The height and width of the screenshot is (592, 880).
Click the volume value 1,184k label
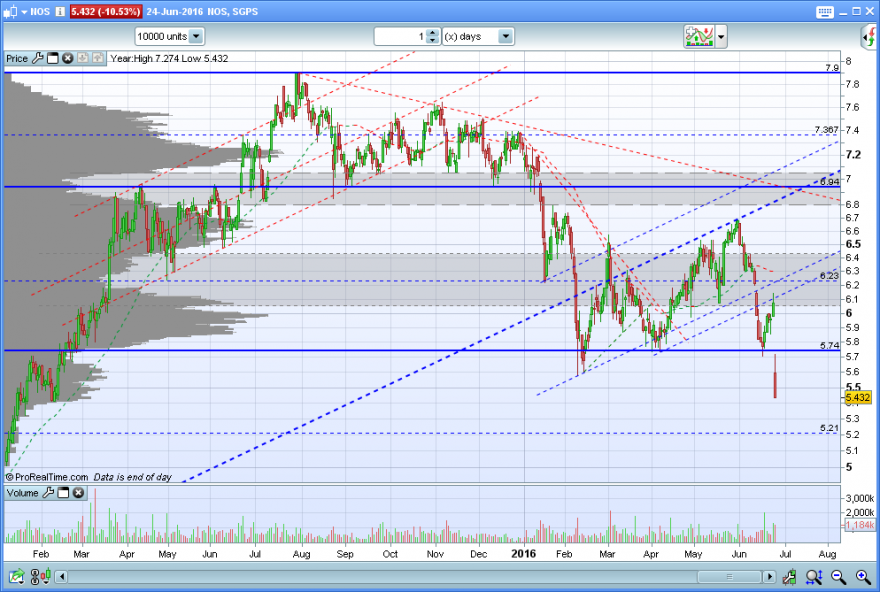tap(859, 525)
